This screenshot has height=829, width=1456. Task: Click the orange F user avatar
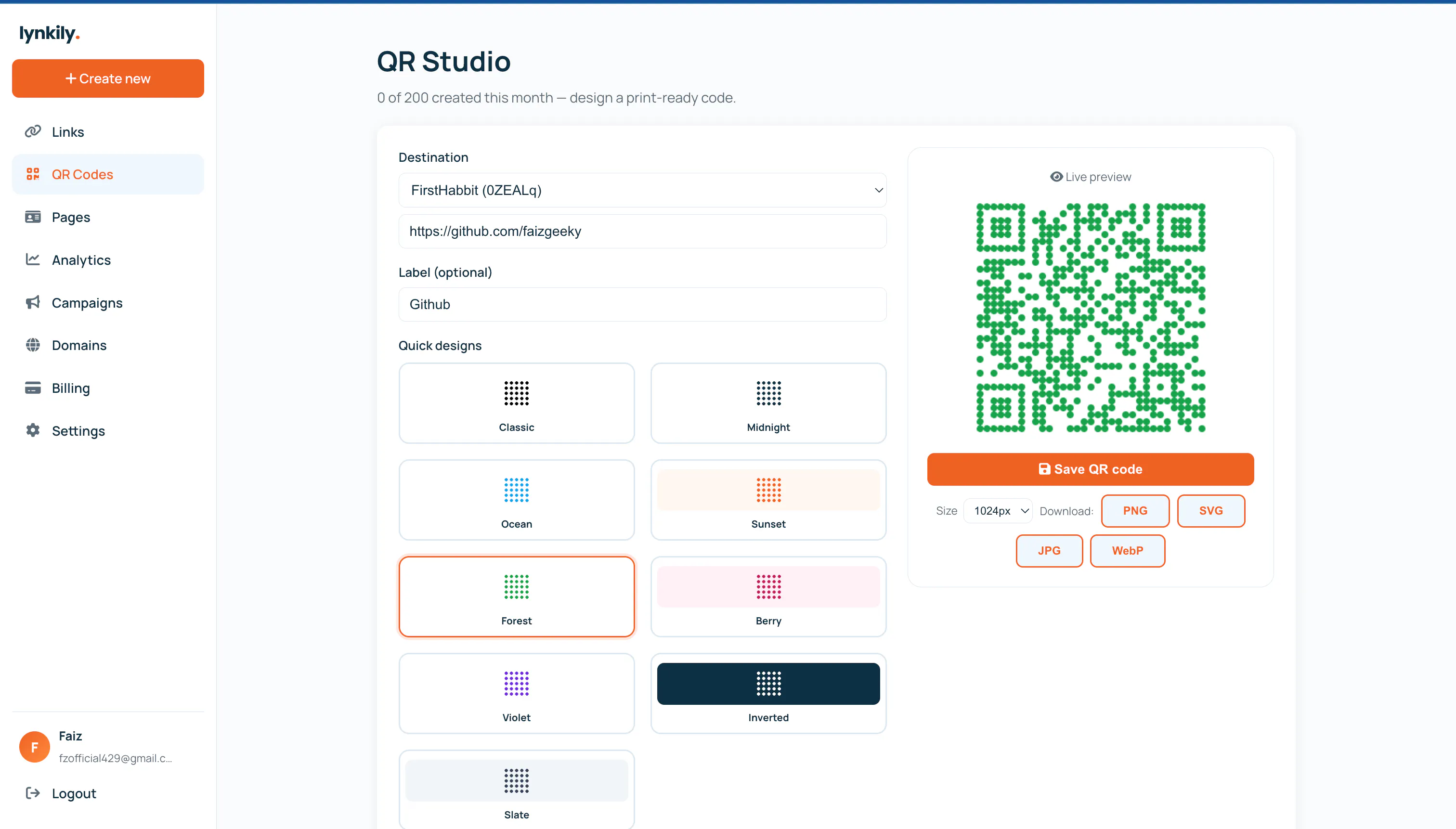pyautogui.click(x=35, y=747)
